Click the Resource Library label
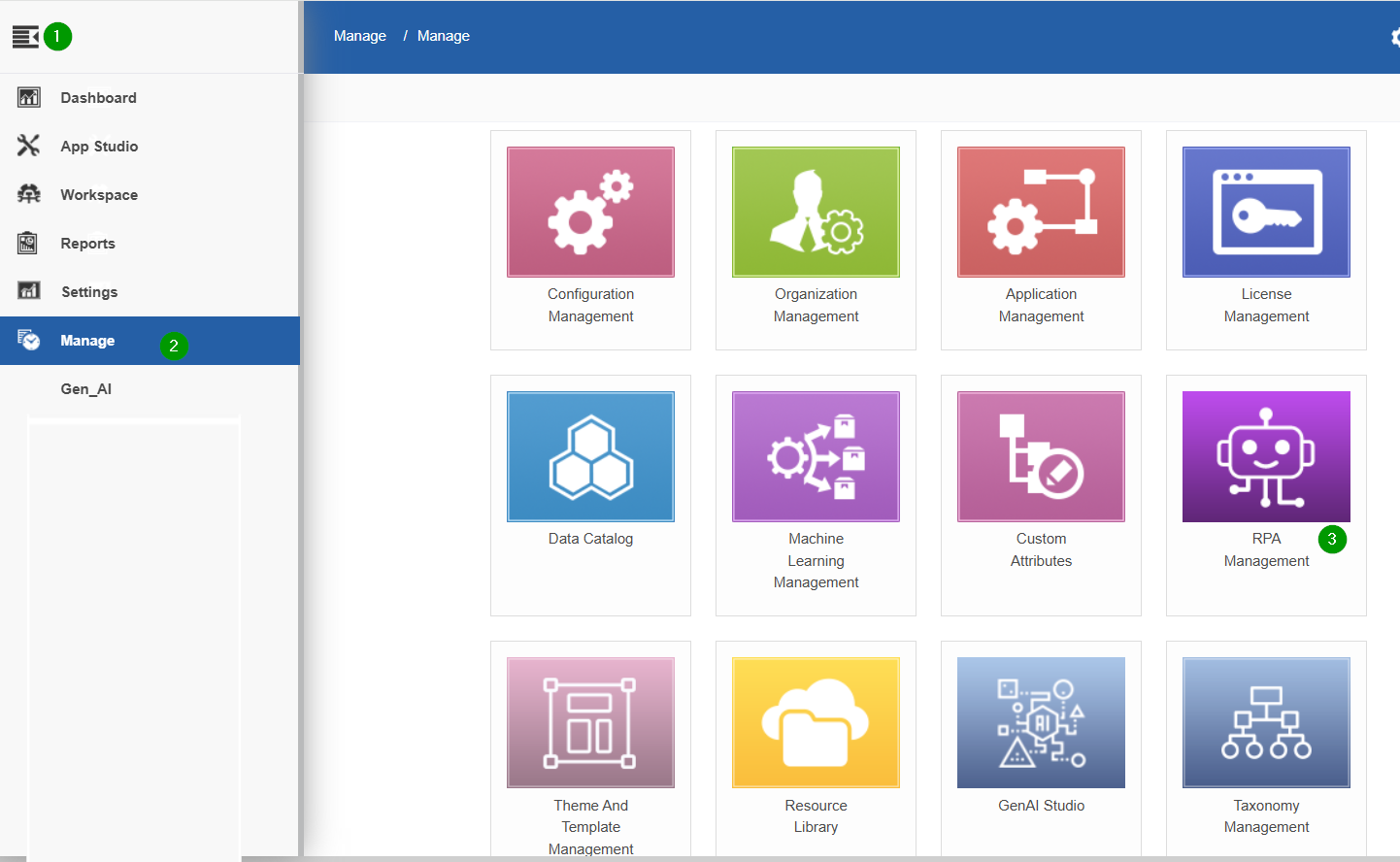Screen dimensions: 1400x862 816,816
